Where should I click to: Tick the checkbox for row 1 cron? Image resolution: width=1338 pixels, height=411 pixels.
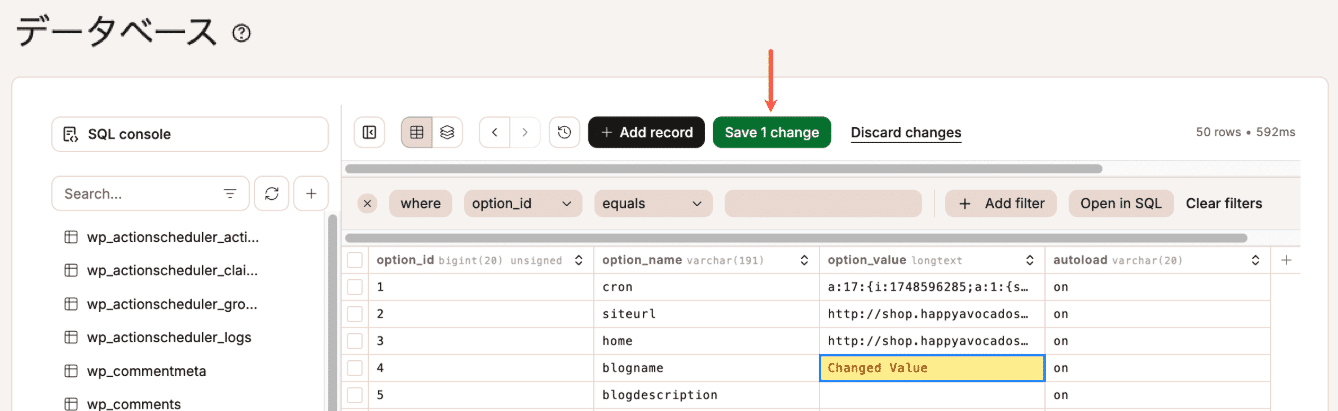click(355, 287)
